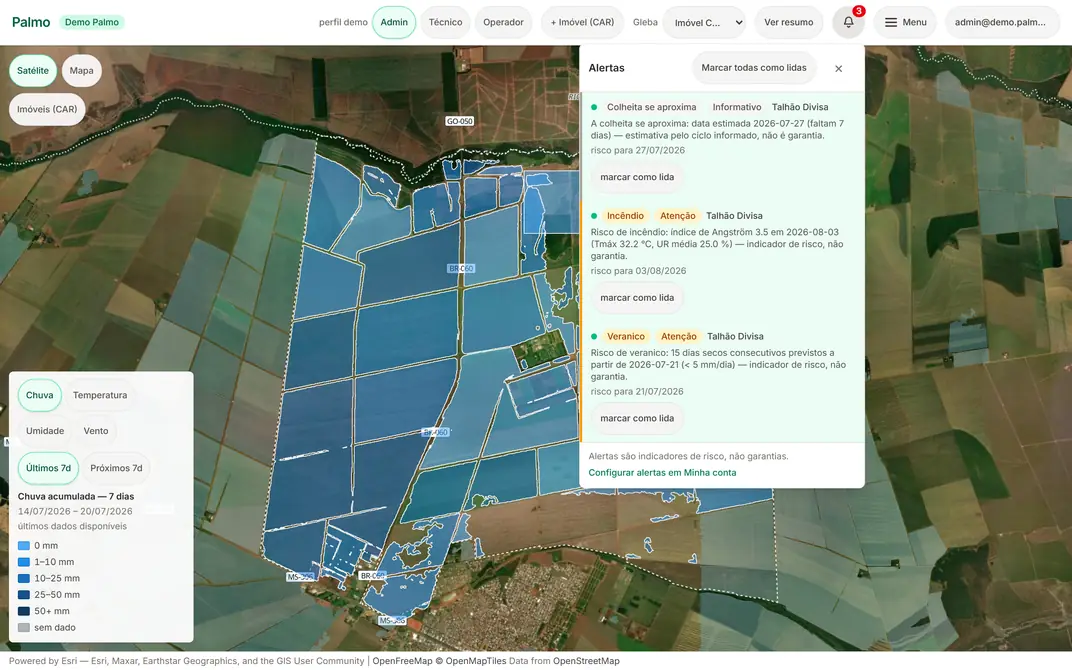
Task: Open the OpenMapTiles attribution link
Action: (x=476, y=661)
